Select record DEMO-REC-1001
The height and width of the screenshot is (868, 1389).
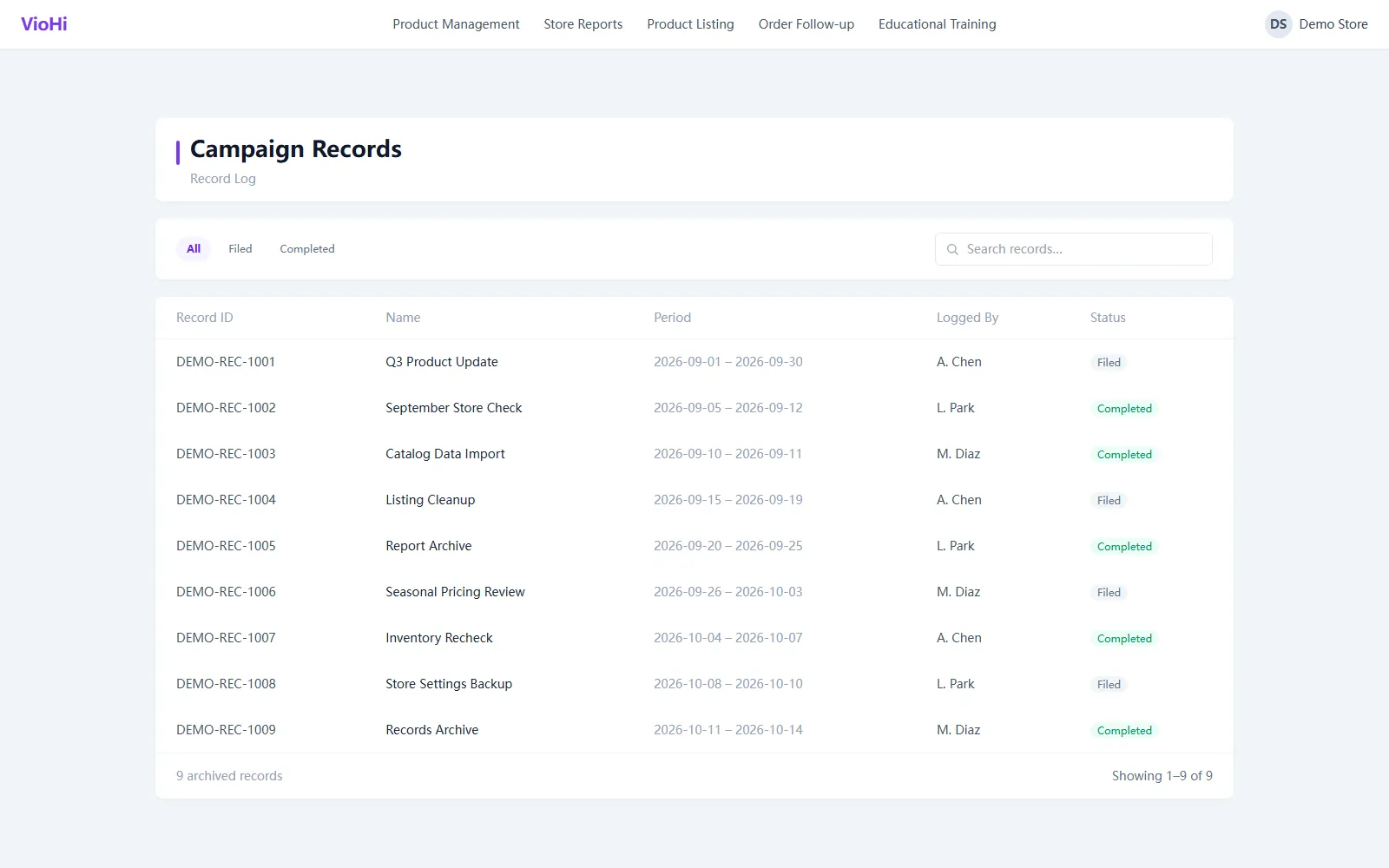click(226, 362)
